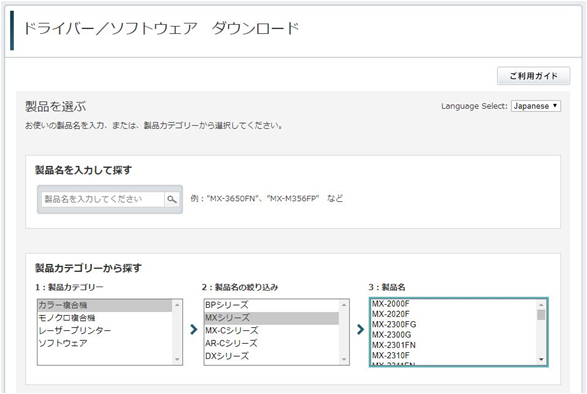The image size is (587, 394).
Task: Click up arrow of product category scrollbar
Action: pyautogui.click(x=177, y=305)
